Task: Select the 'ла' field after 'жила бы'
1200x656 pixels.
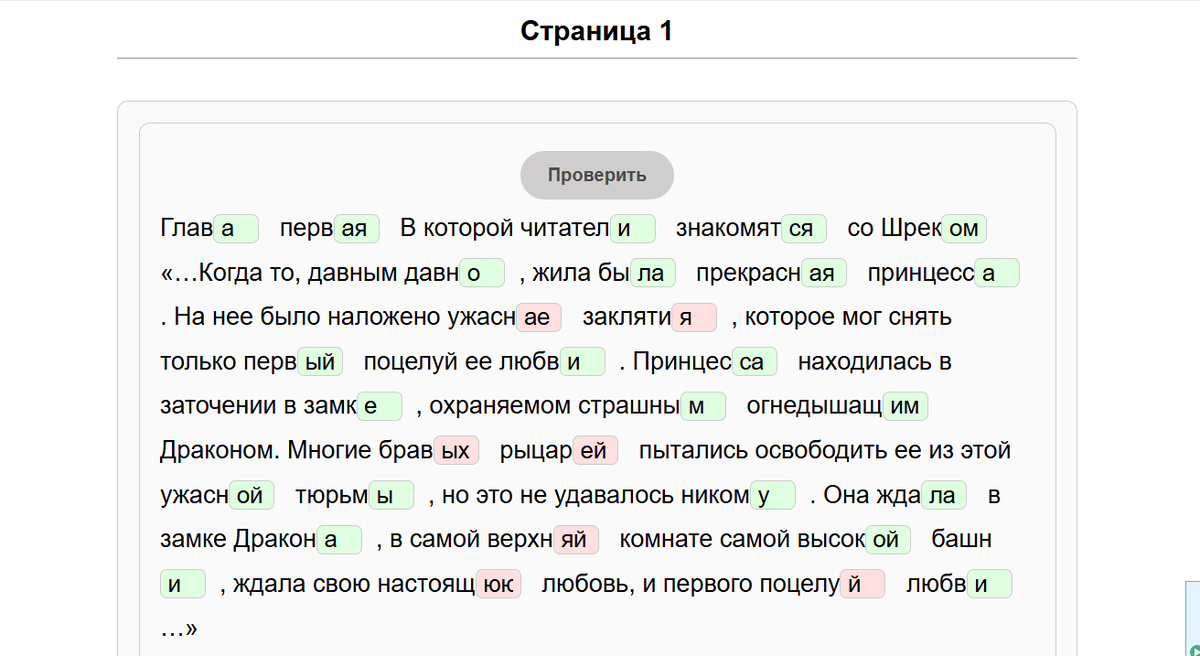Action: (653, 273)
